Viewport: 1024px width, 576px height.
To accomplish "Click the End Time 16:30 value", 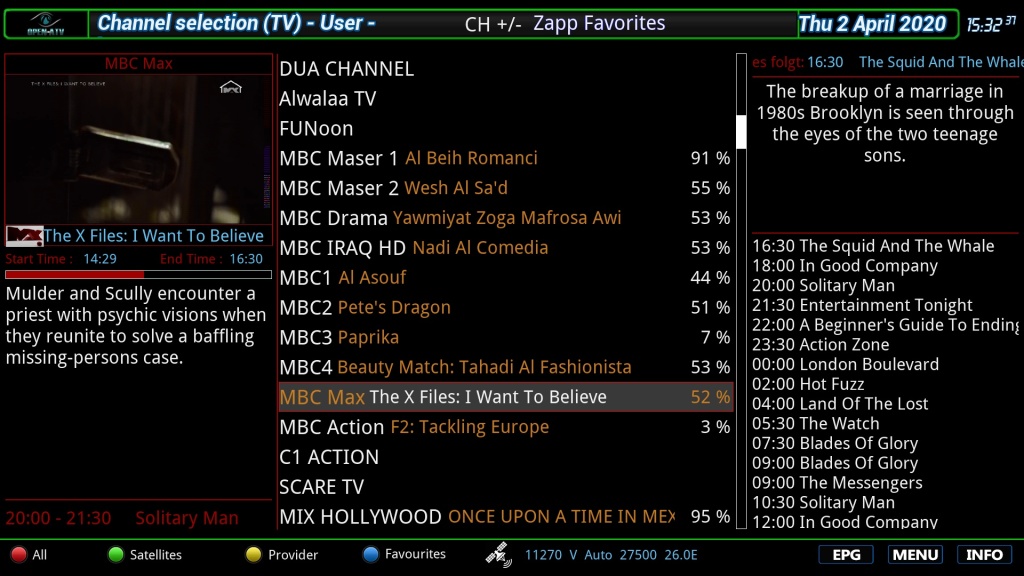I will click(x=246, y=259).
